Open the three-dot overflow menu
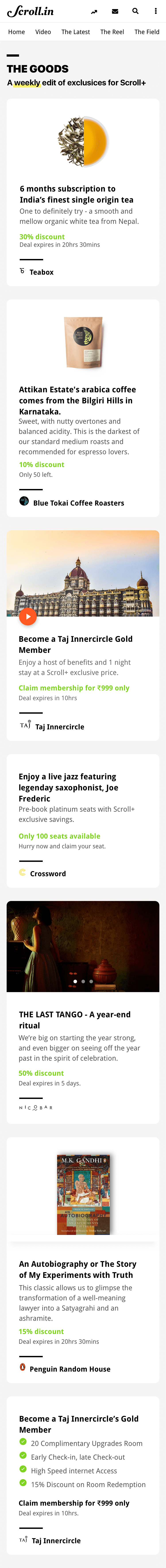 [x=156, y=11]
